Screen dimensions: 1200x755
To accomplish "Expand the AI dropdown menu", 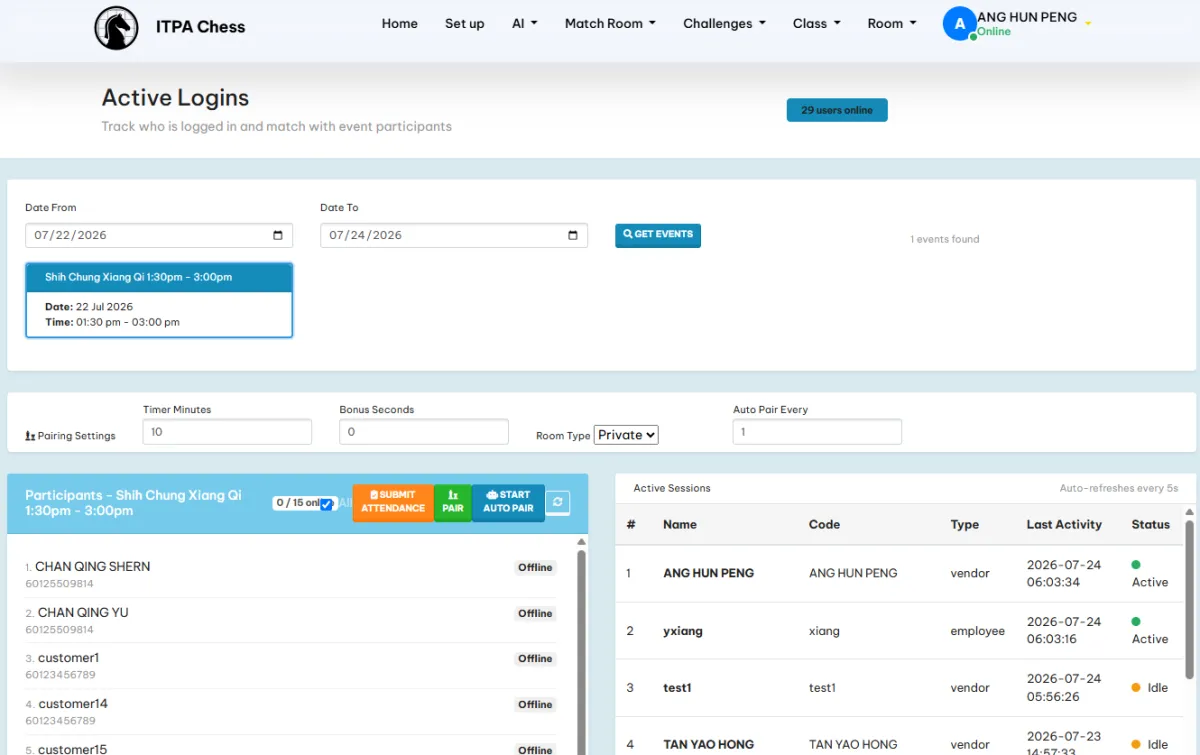I will click(525, 24).
